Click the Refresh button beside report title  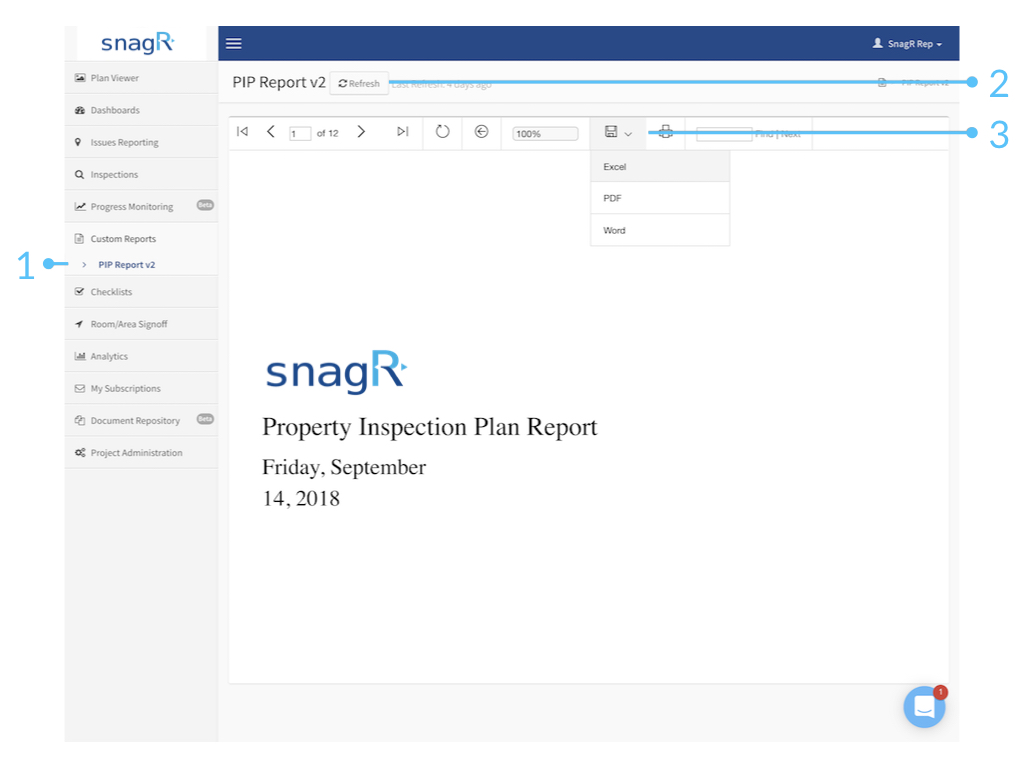click(359, 84)
